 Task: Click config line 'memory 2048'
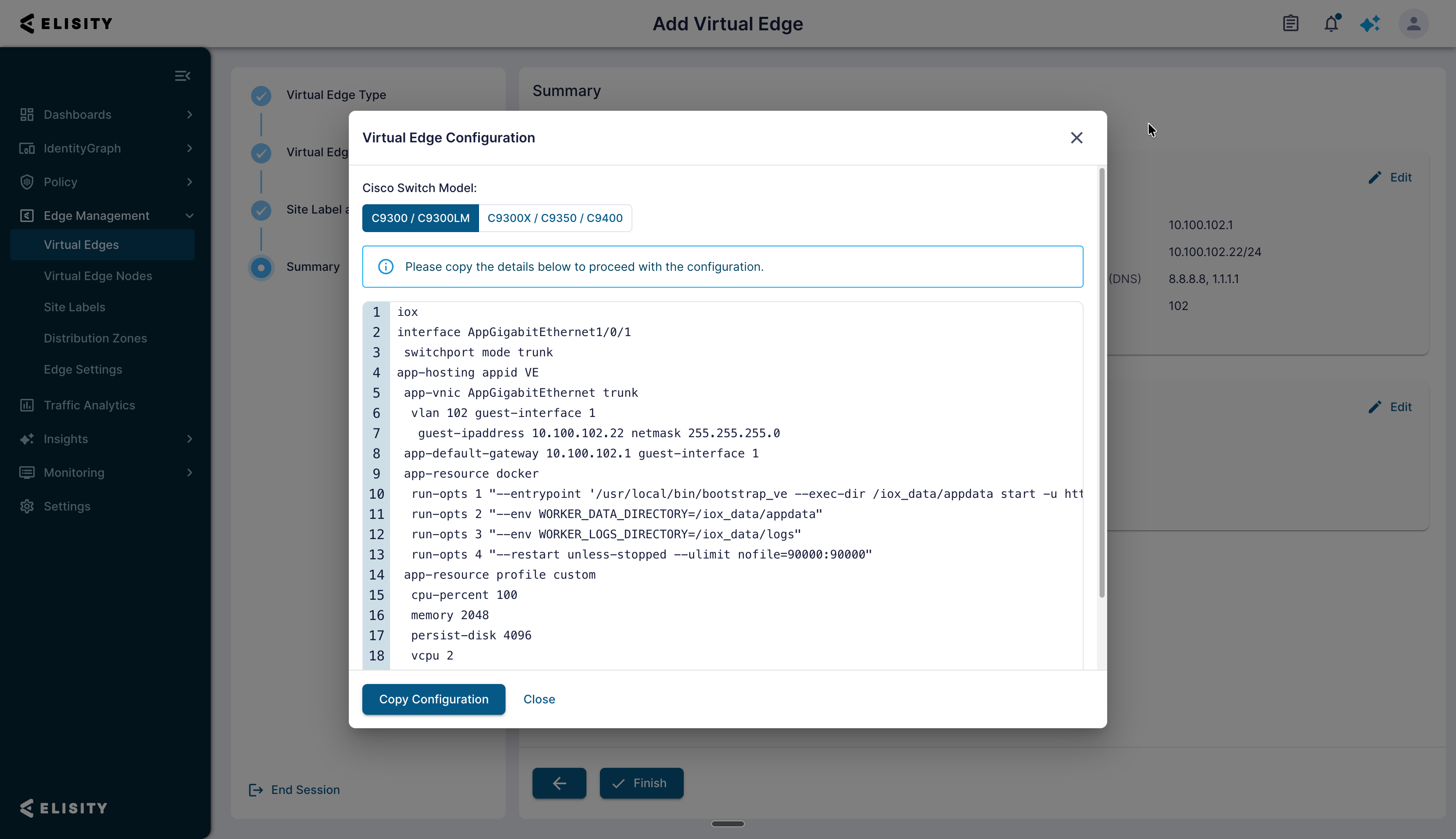tap(450, 615)
